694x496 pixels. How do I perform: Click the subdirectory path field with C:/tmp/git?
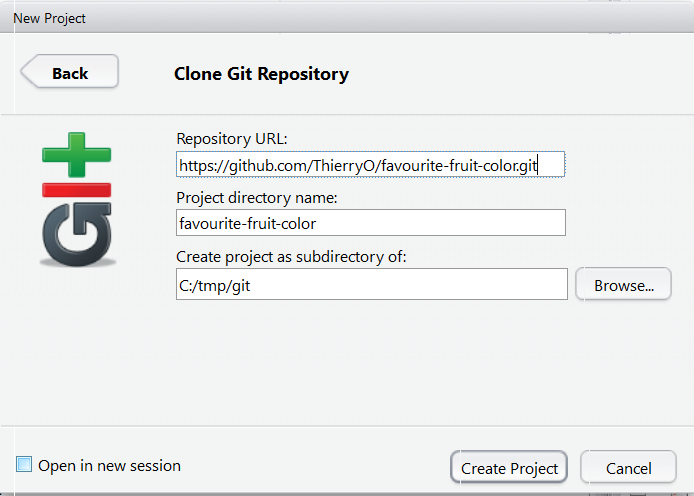372,284
